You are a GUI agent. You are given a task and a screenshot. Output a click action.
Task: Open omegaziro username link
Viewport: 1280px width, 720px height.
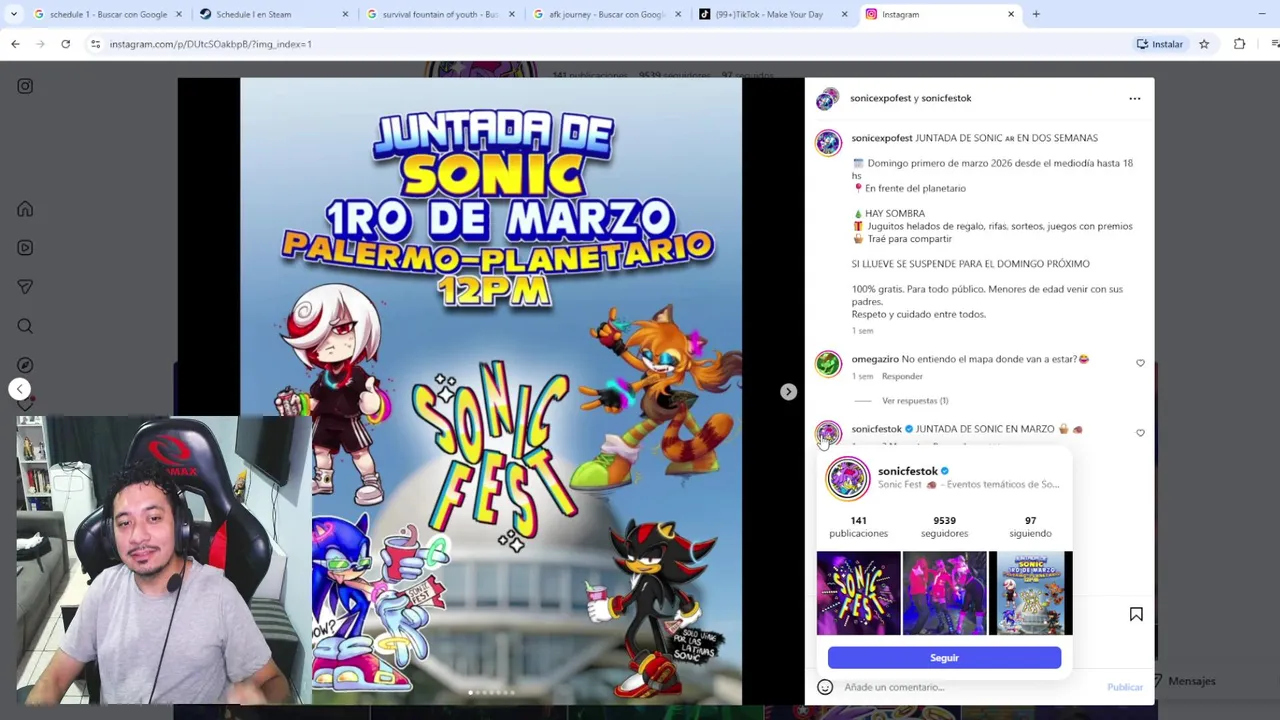coord(875,359)
